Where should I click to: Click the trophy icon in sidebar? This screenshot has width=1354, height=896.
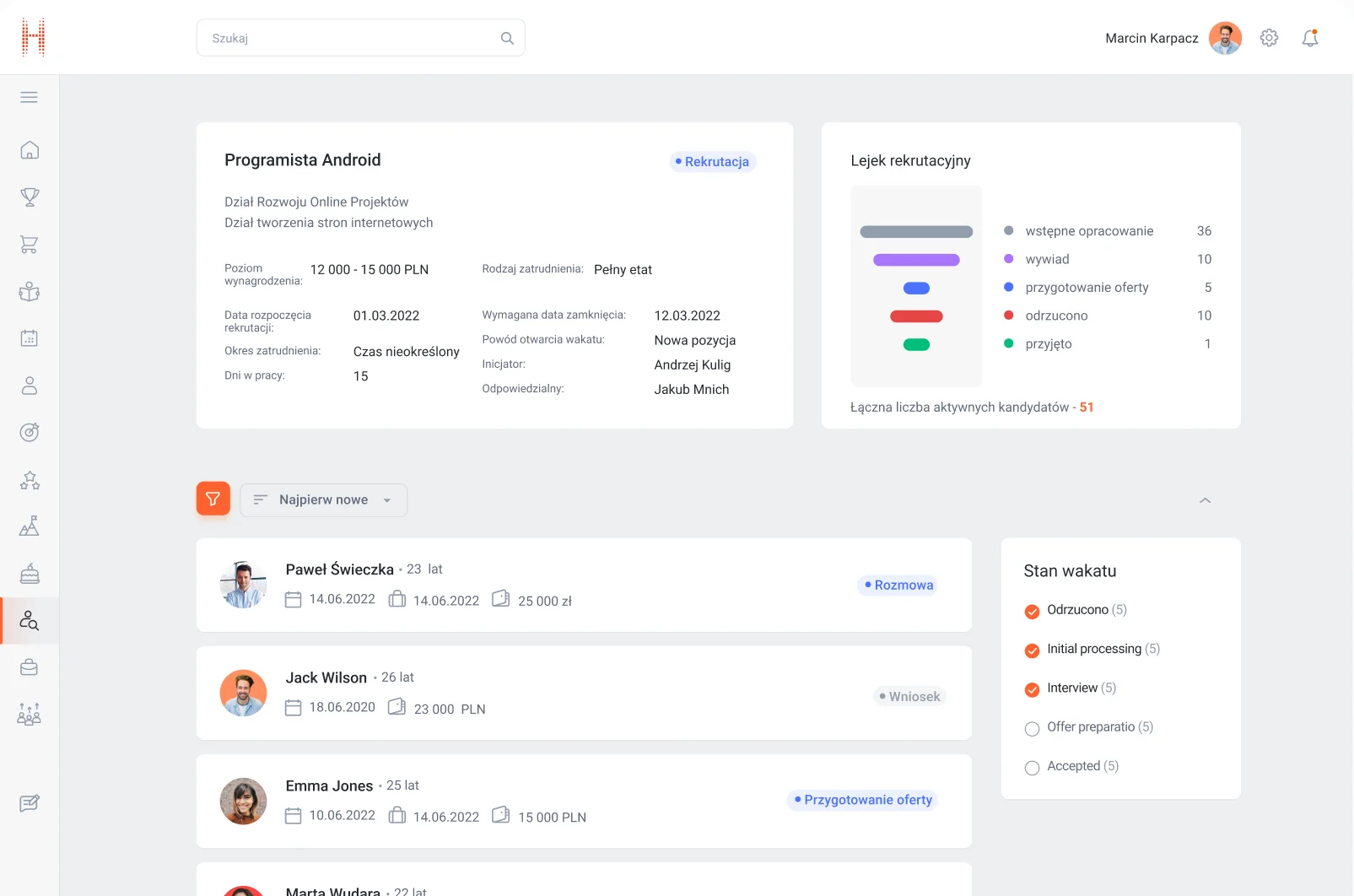(x=30, y=197)
